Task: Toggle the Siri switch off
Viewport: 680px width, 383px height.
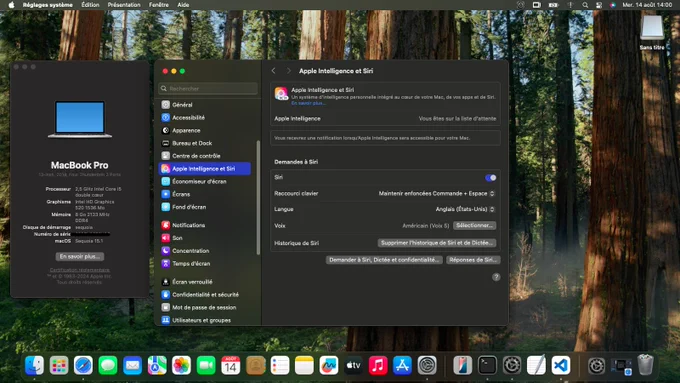Action: pos(490,177)
